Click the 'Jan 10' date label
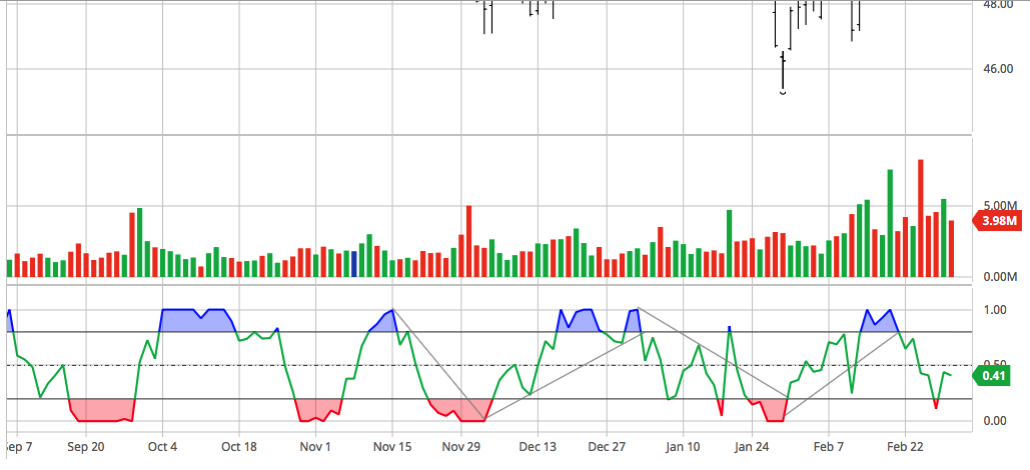Image resolution: width=1030 pixels, height=470 pixels. (x=683, y=446)
